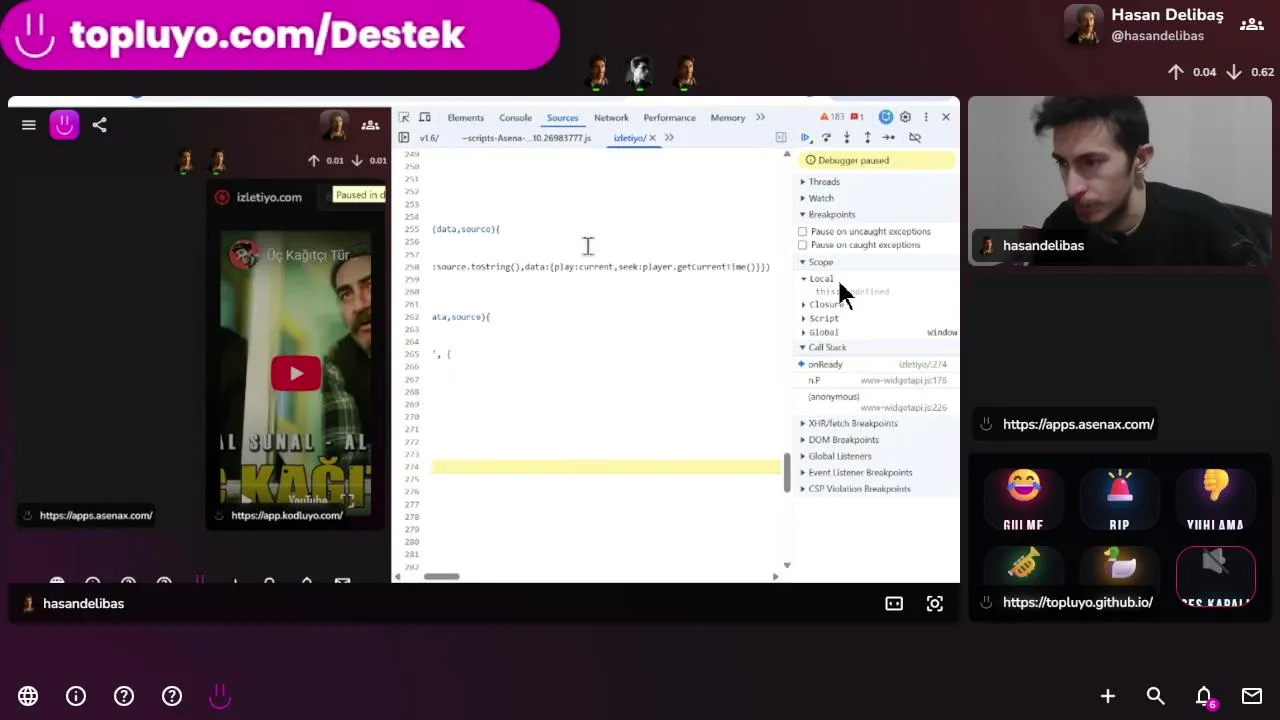Switch to the Console tab

tap(515, 118)
